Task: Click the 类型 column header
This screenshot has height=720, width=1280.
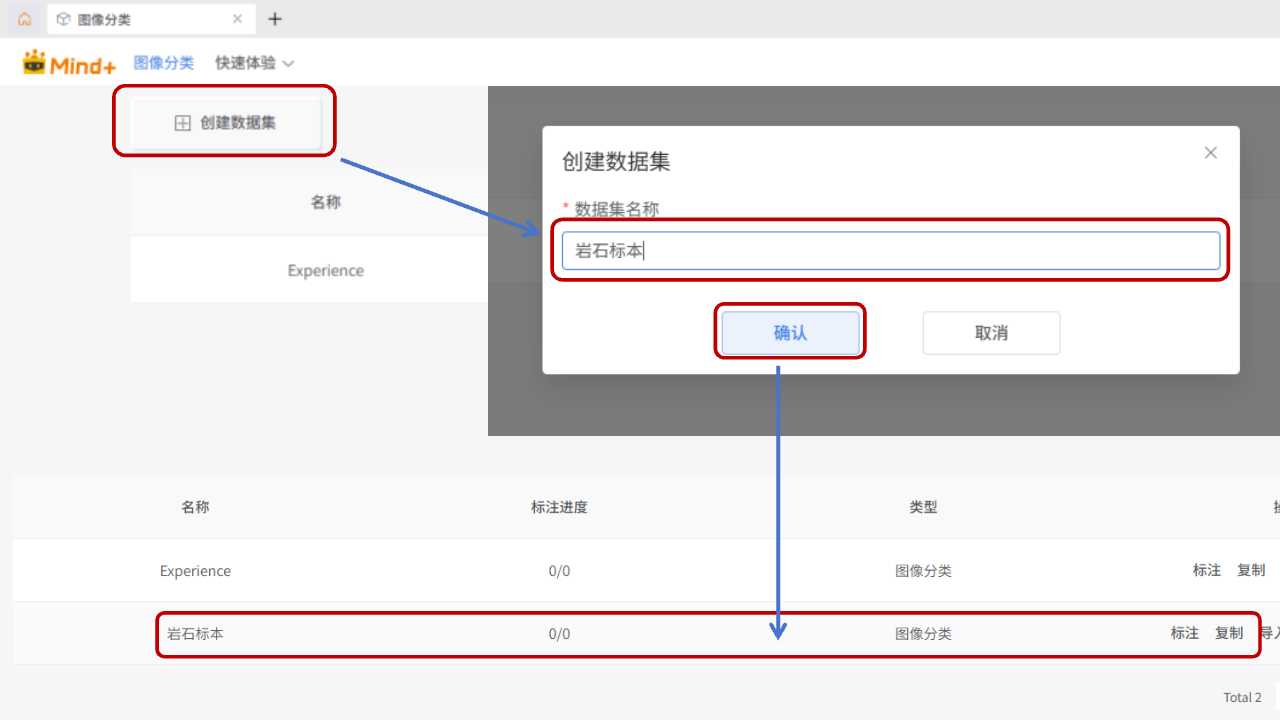Action: 923,507
